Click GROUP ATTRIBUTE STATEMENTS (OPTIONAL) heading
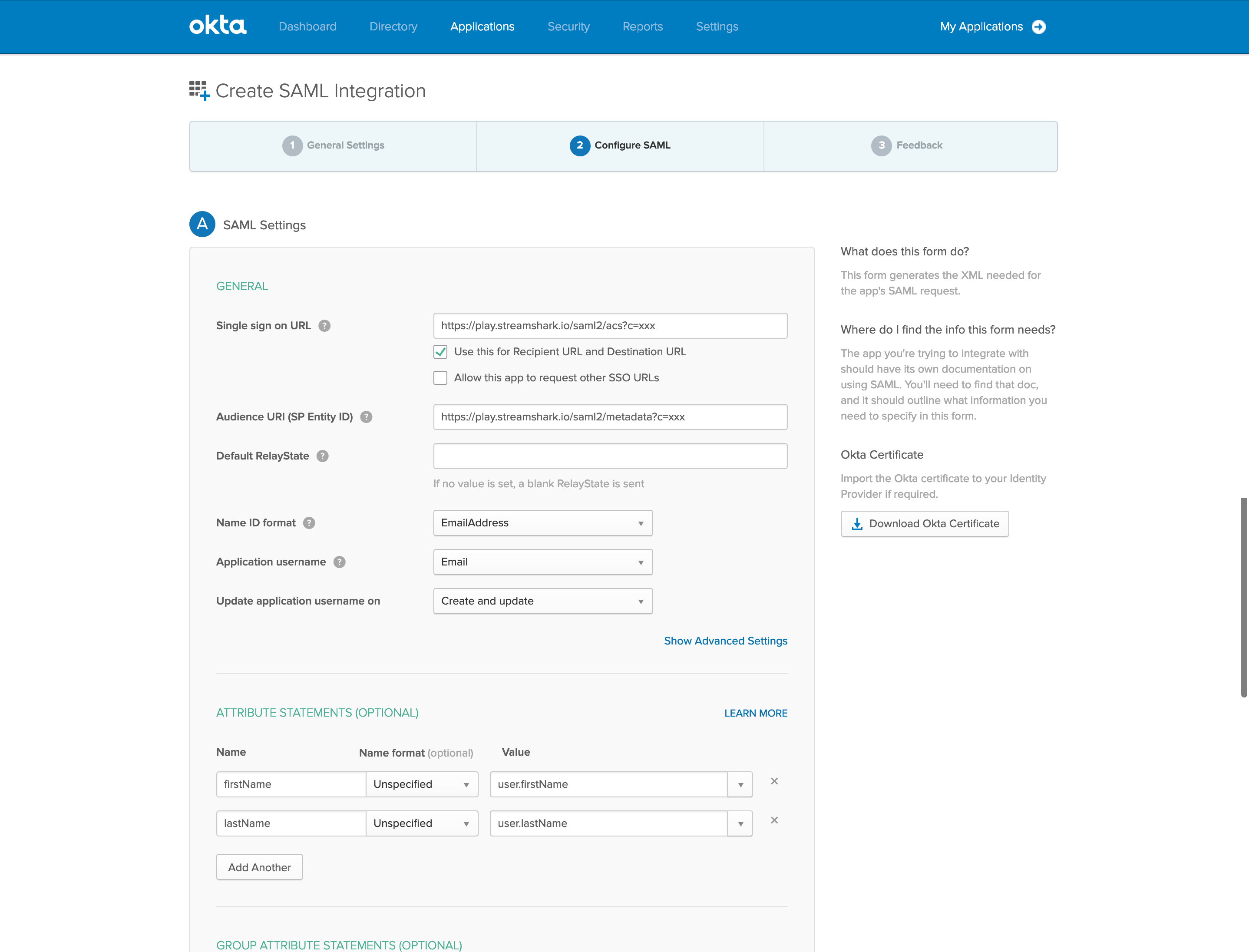The width and height of the screenshot is (1249, 952). pos(339,945)
